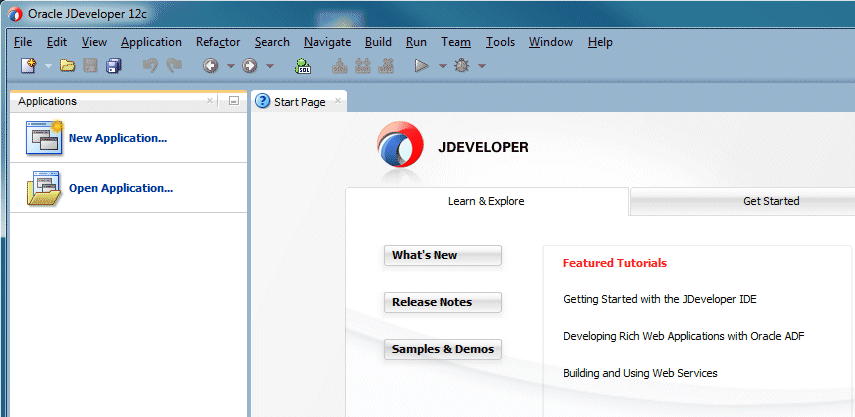
Task: Open the Forward history dropdown arrow
Action: [270, 66]
